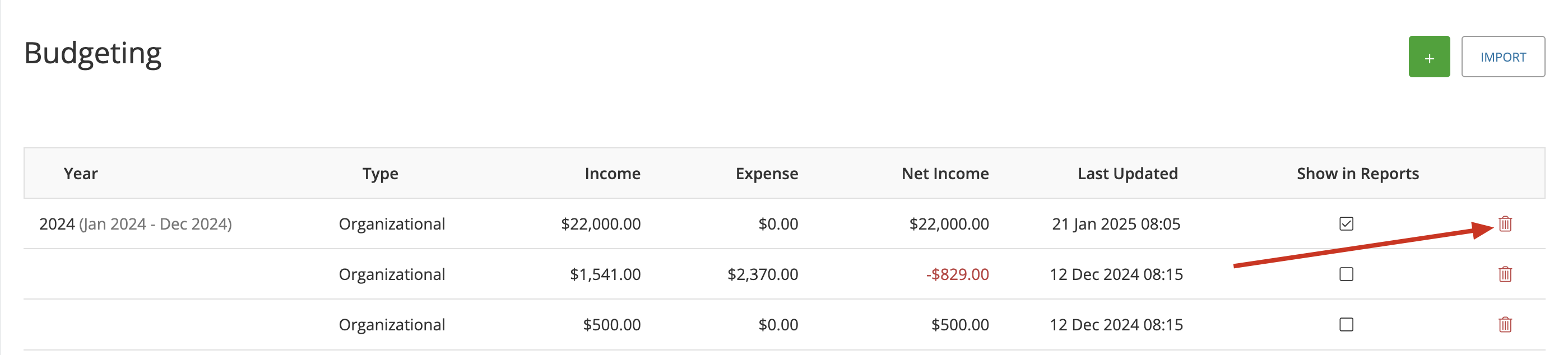Delete the -$829.00 net income budget
Screen dimensions: 1568x355
click(x=1505, y=274)
